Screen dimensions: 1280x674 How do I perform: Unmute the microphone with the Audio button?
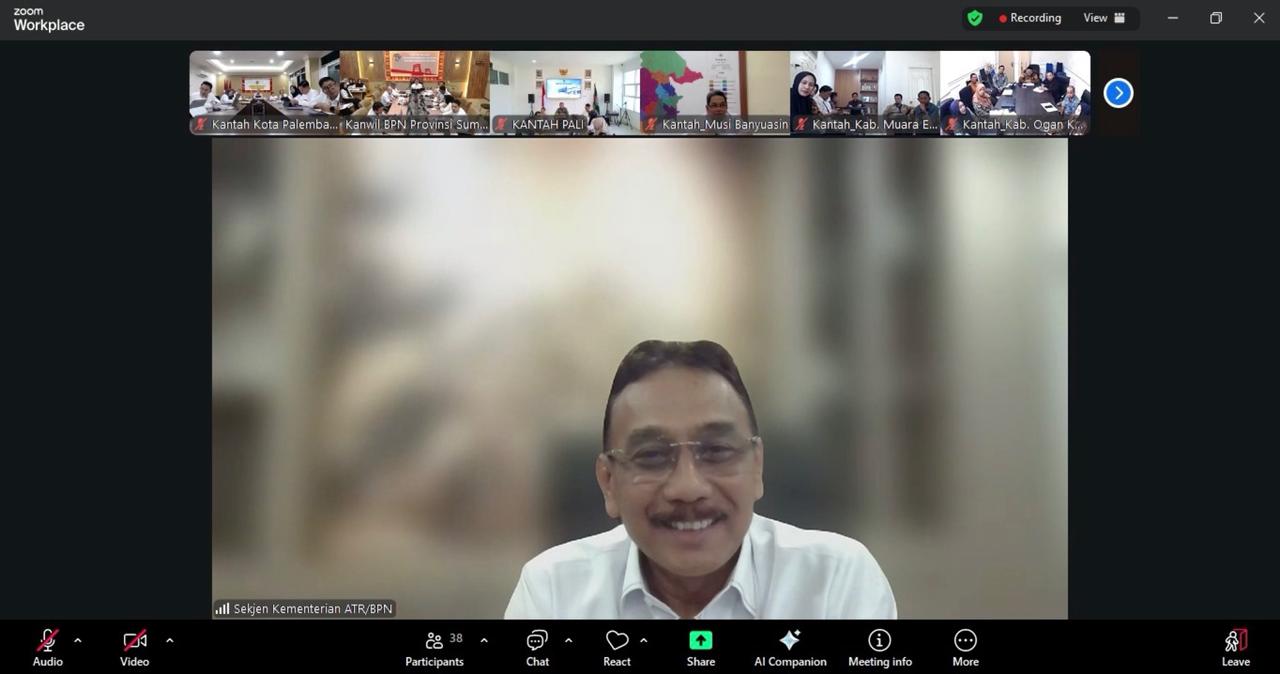tap(47, 647)
